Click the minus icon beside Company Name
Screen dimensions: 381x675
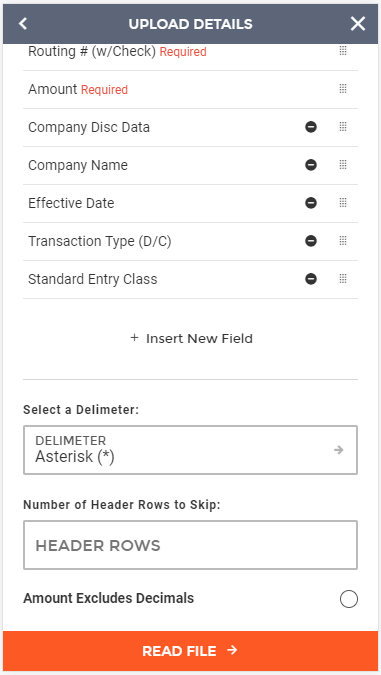coord(311,165)
